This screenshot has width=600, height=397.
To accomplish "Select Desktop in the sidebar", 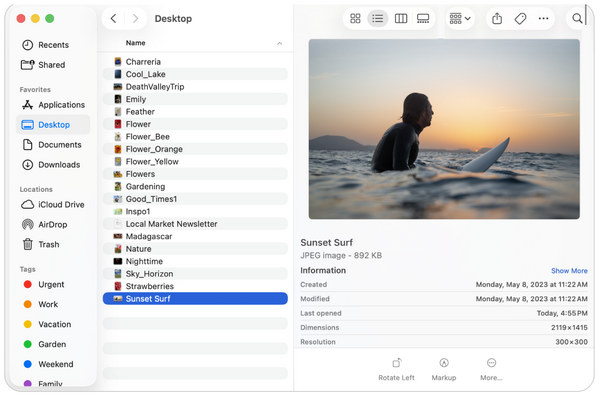I will tap(53, 125).
